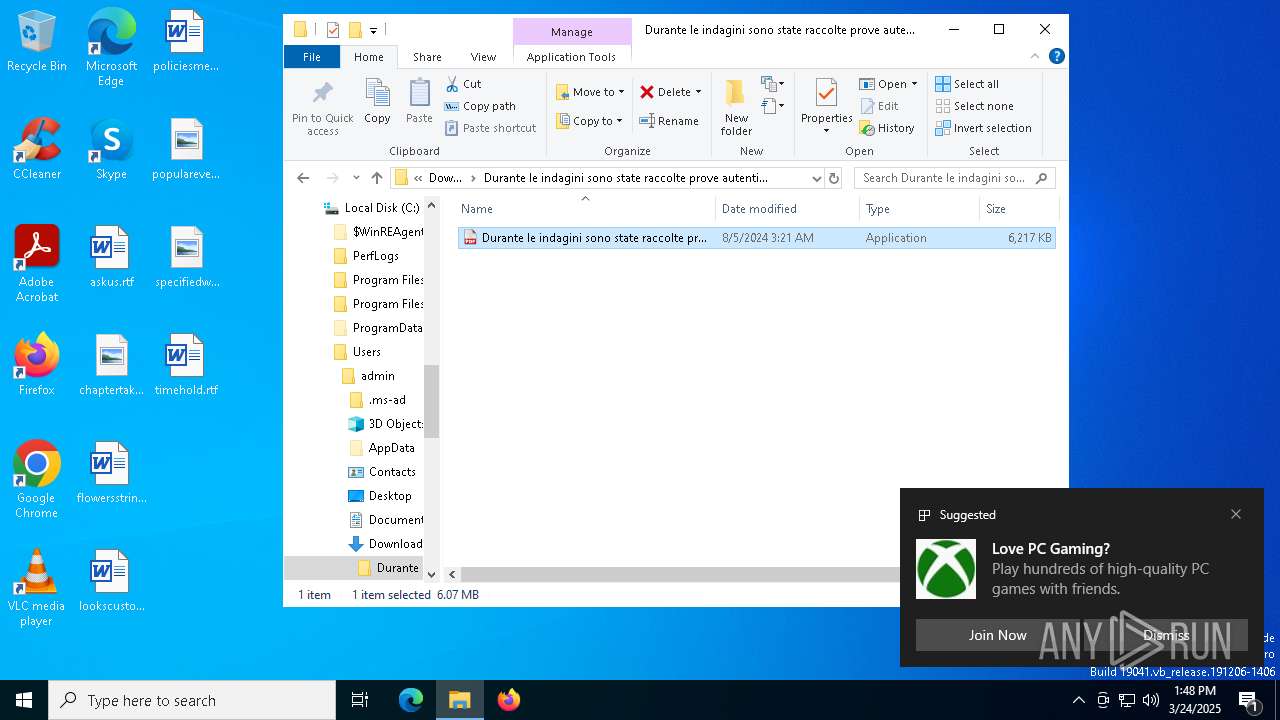The width and height of the screenshot is (1280, 720).
Task: Open Google Chrome desktop shortcut
Action: click(x=37, y=480)
